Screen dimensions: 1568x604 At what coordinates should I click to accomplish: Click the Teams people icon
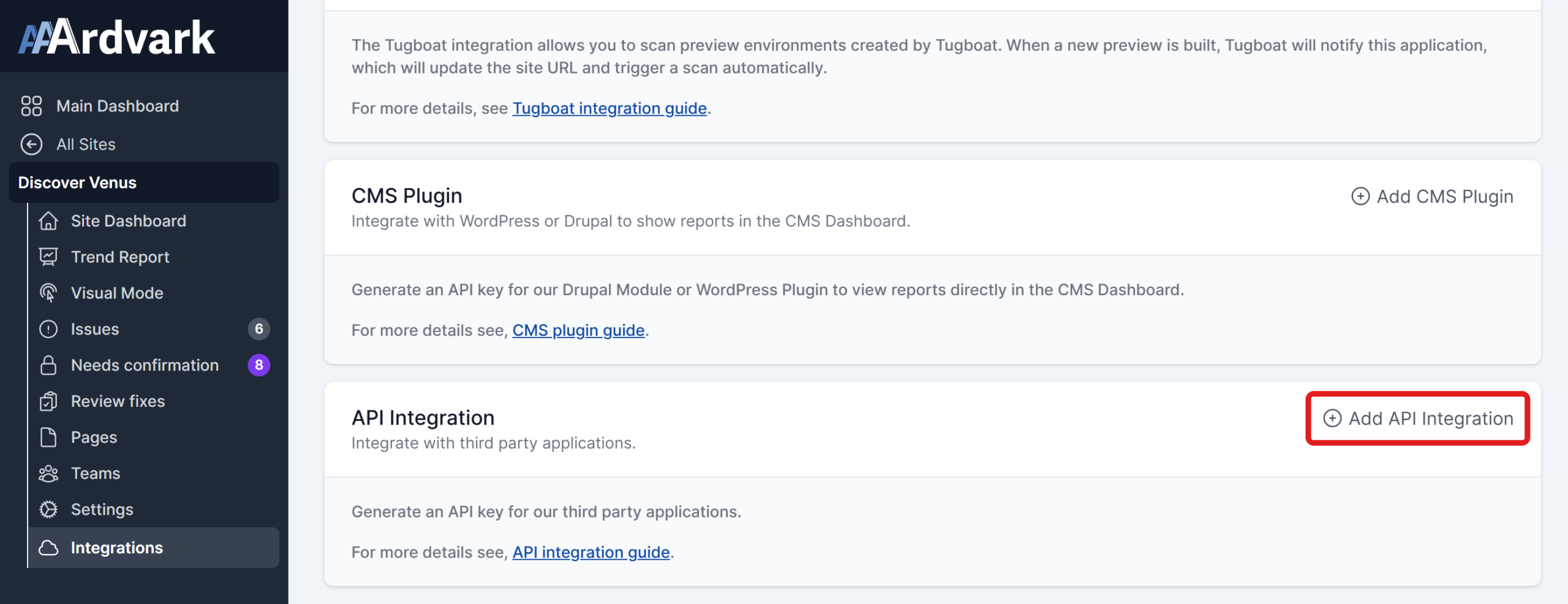coord(48,474)
